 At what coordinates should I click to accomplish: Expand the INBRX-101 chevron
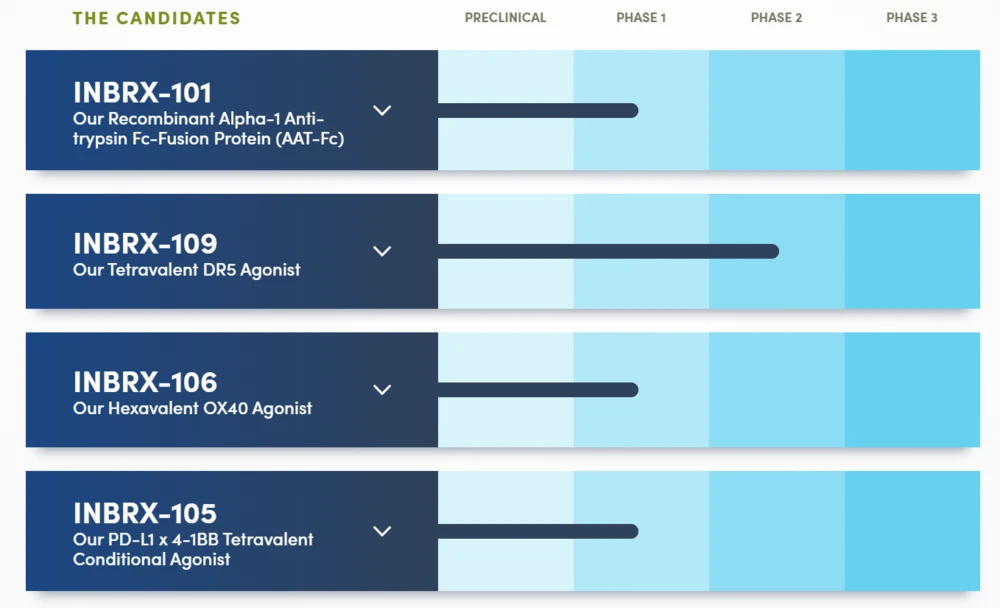(x=382, y=111)
